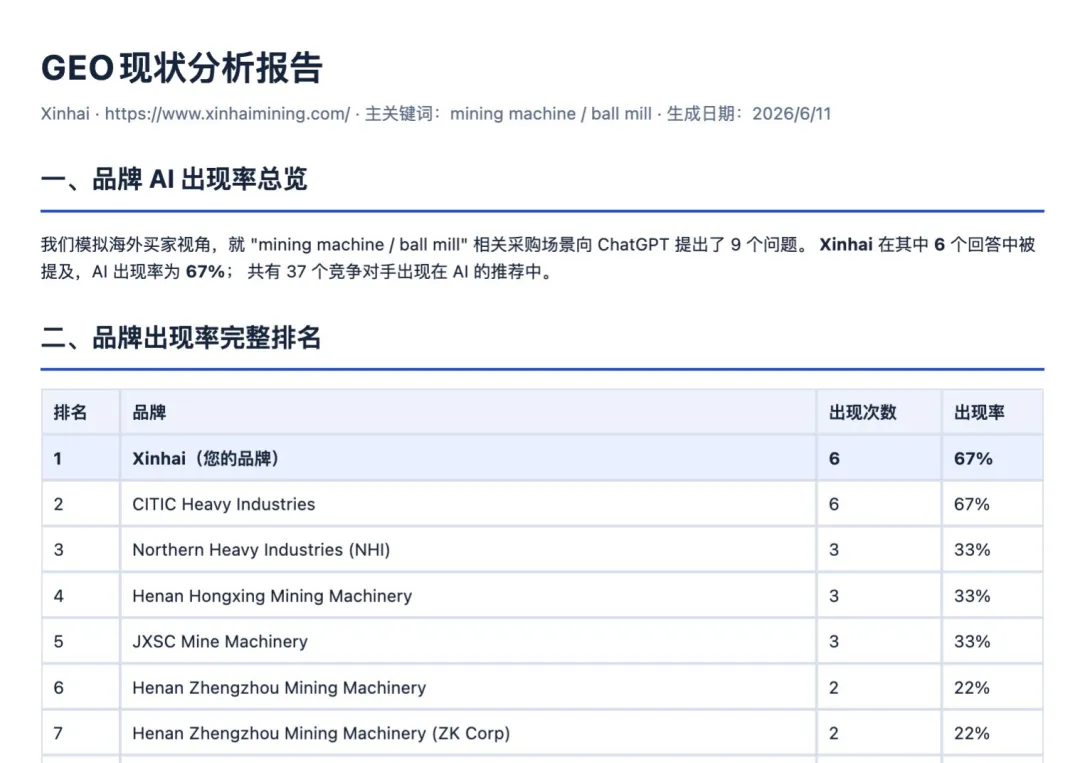Click the URL https://www.xinhaimining.com/ in subtitle
Image resolution: width=1080 pixels, height=763 pixels.
click(227, 114)
